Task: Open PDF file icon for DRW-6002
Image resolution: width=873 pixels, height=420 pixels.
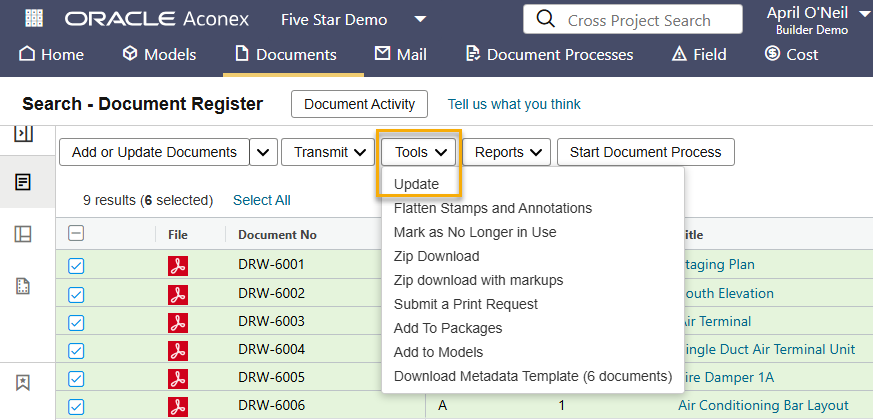Action: 178,294
